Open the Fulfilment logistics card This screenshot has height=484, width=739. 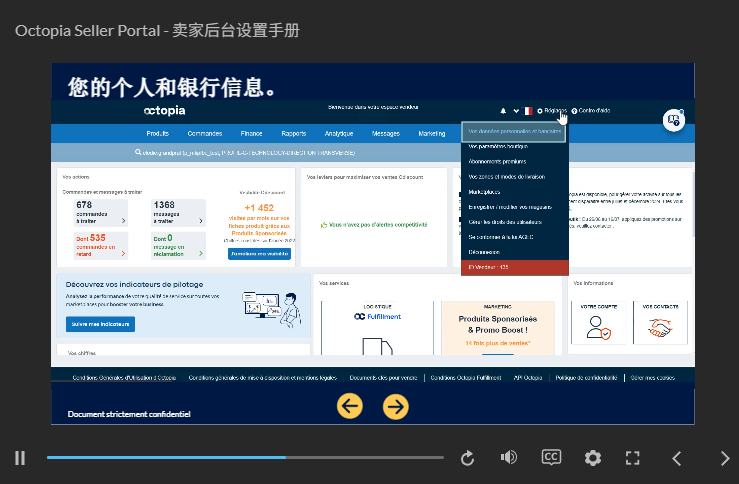pyautogui.click(x=378, y=328)
